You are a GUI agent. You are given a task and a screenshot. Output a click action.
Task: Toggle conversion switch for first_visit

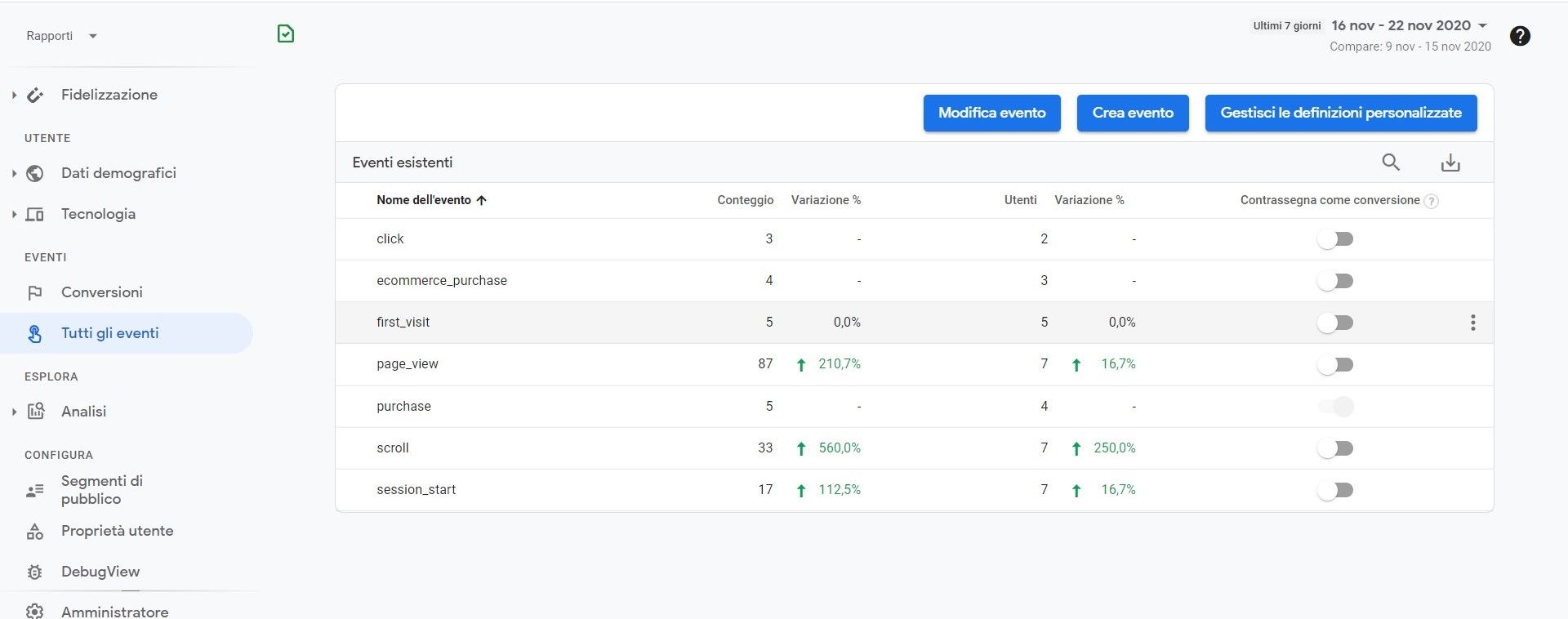pyautogui.click(x=1335, y=323)
